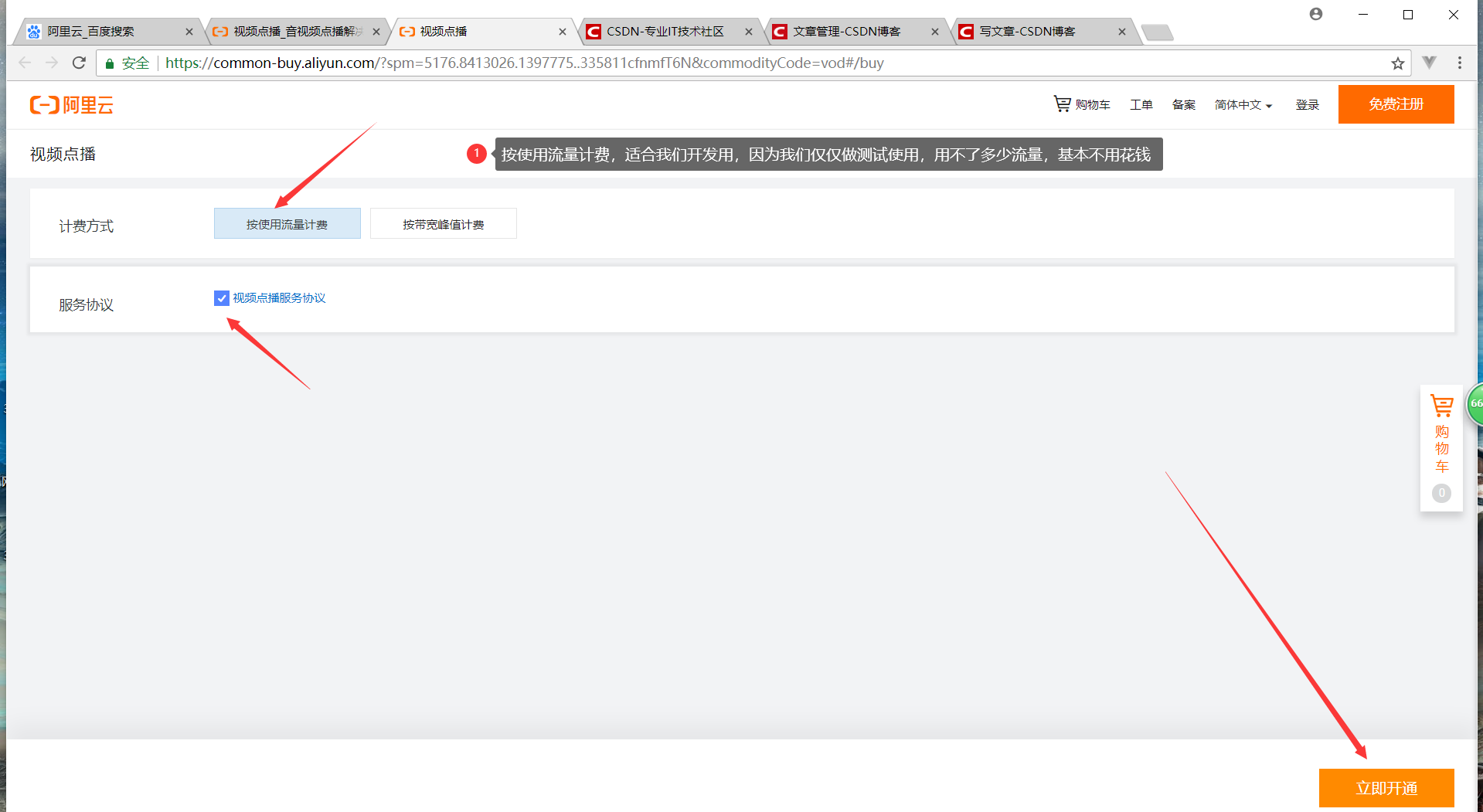Bookmark this page with the star icon
Screen dimensions: 1483x812
1397,63
